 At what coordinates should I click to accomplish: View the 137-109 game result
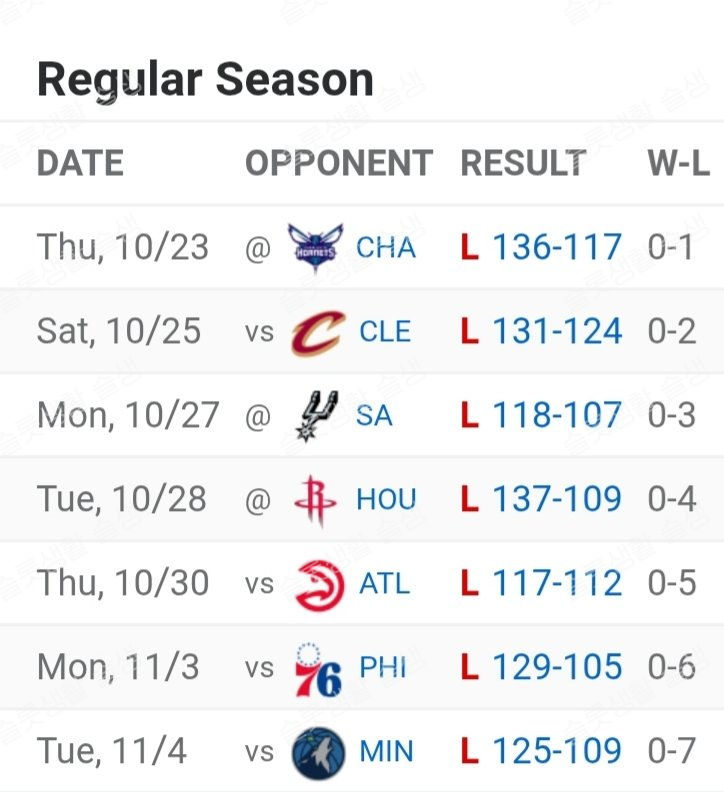click(x=556, y=499)
